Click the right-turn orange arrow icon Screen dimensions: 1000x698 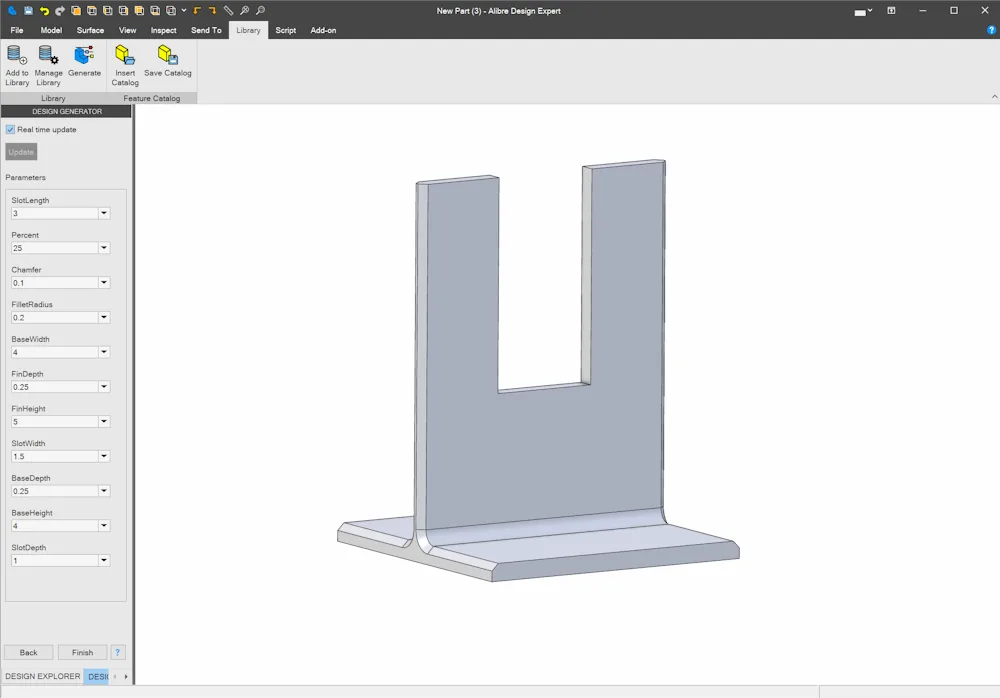pyautogui.click(x=212, y=10)
